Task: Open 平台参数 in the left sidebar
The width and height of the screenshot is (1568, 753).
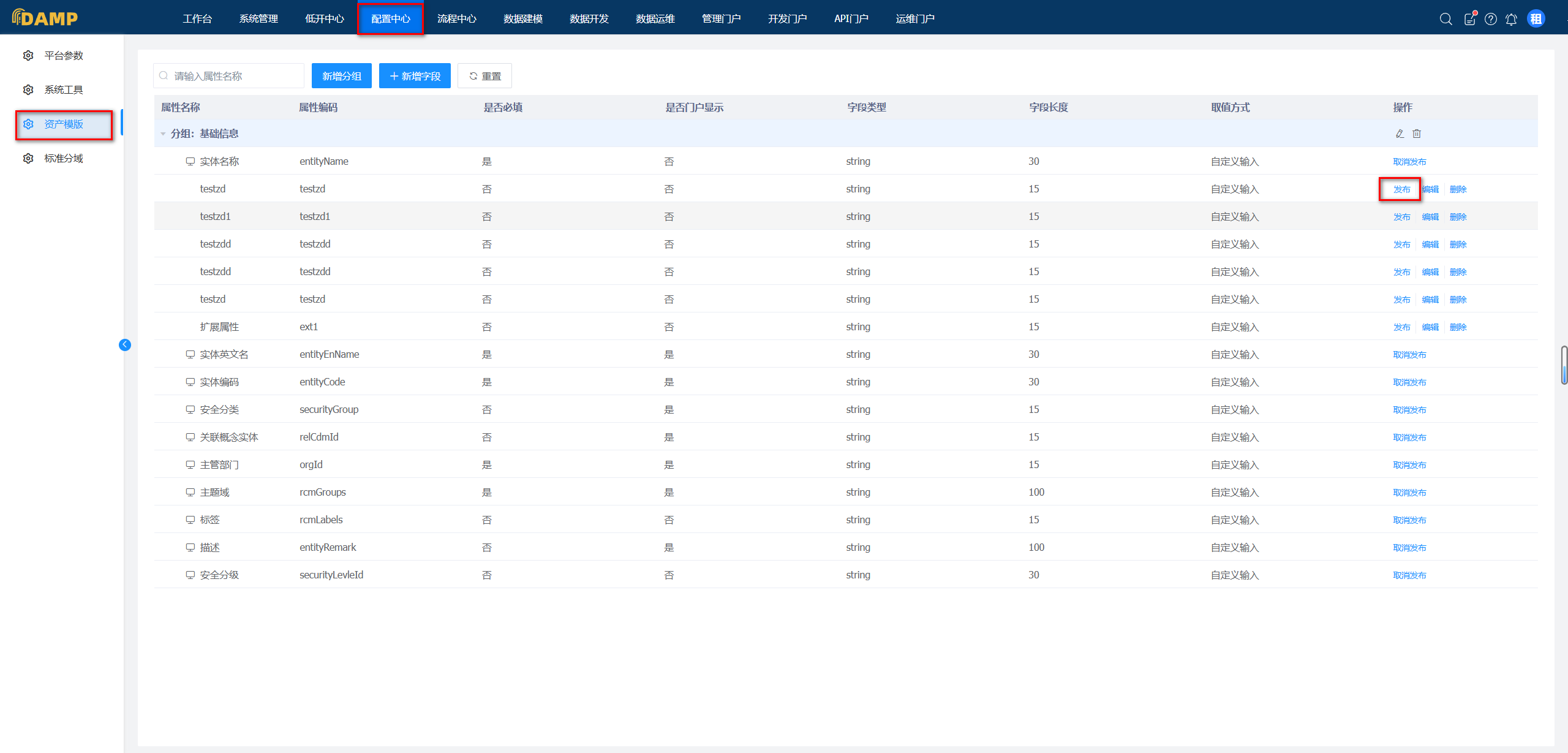Action: tap(63, 56)
